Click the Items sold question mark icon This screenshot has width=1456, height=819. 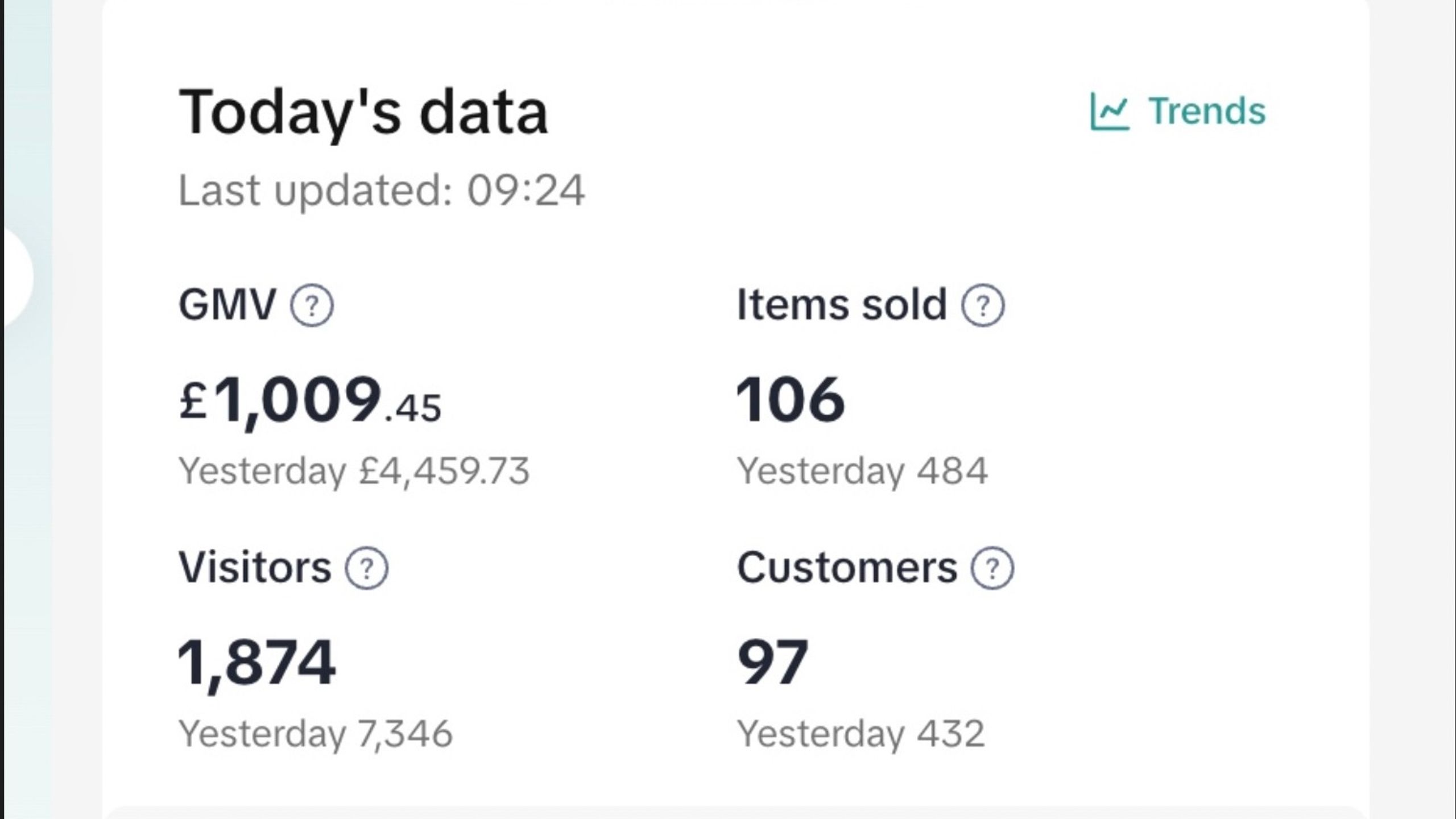tap(983, 305)
